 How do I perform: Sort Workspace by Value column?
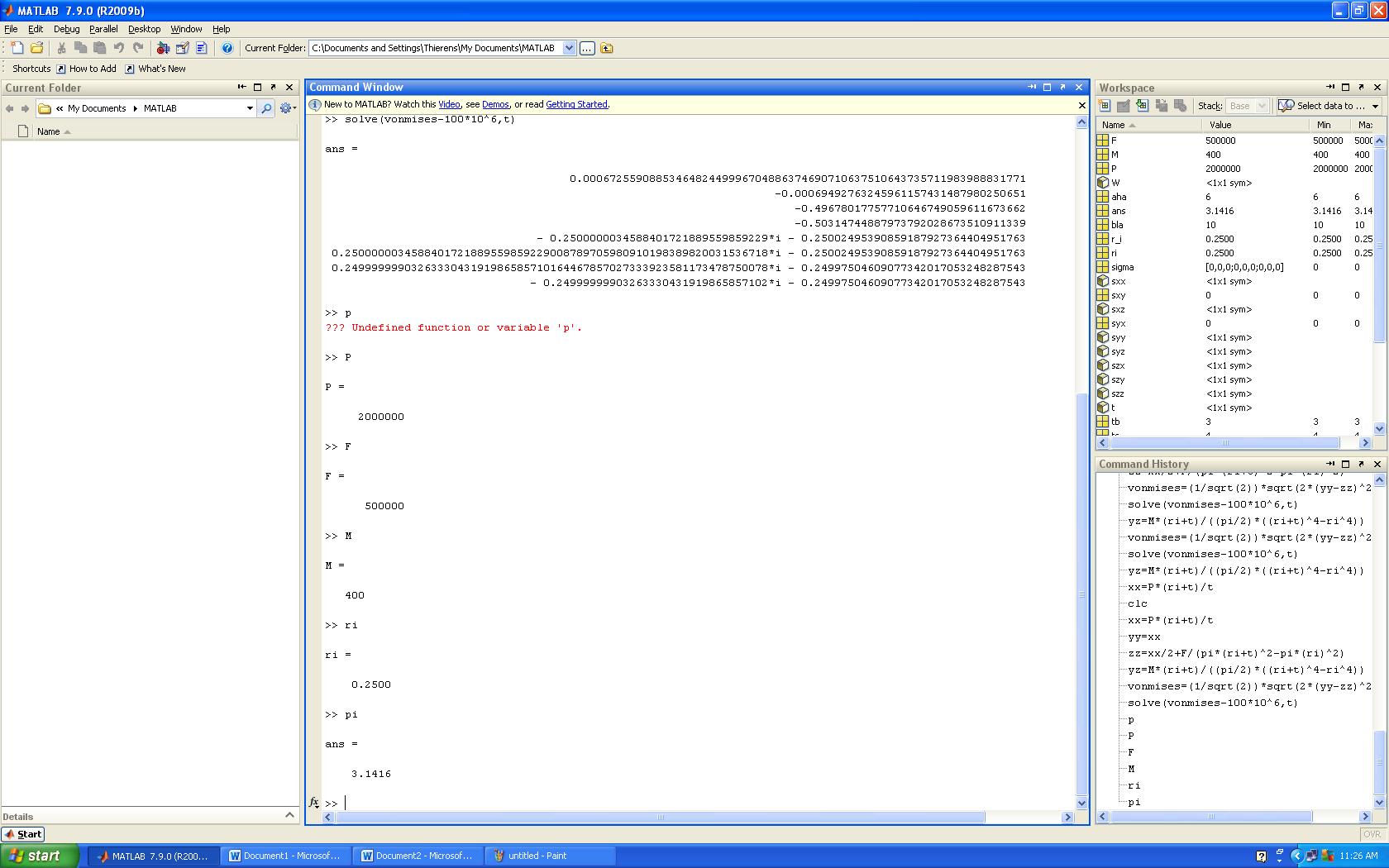(1254, 125)
